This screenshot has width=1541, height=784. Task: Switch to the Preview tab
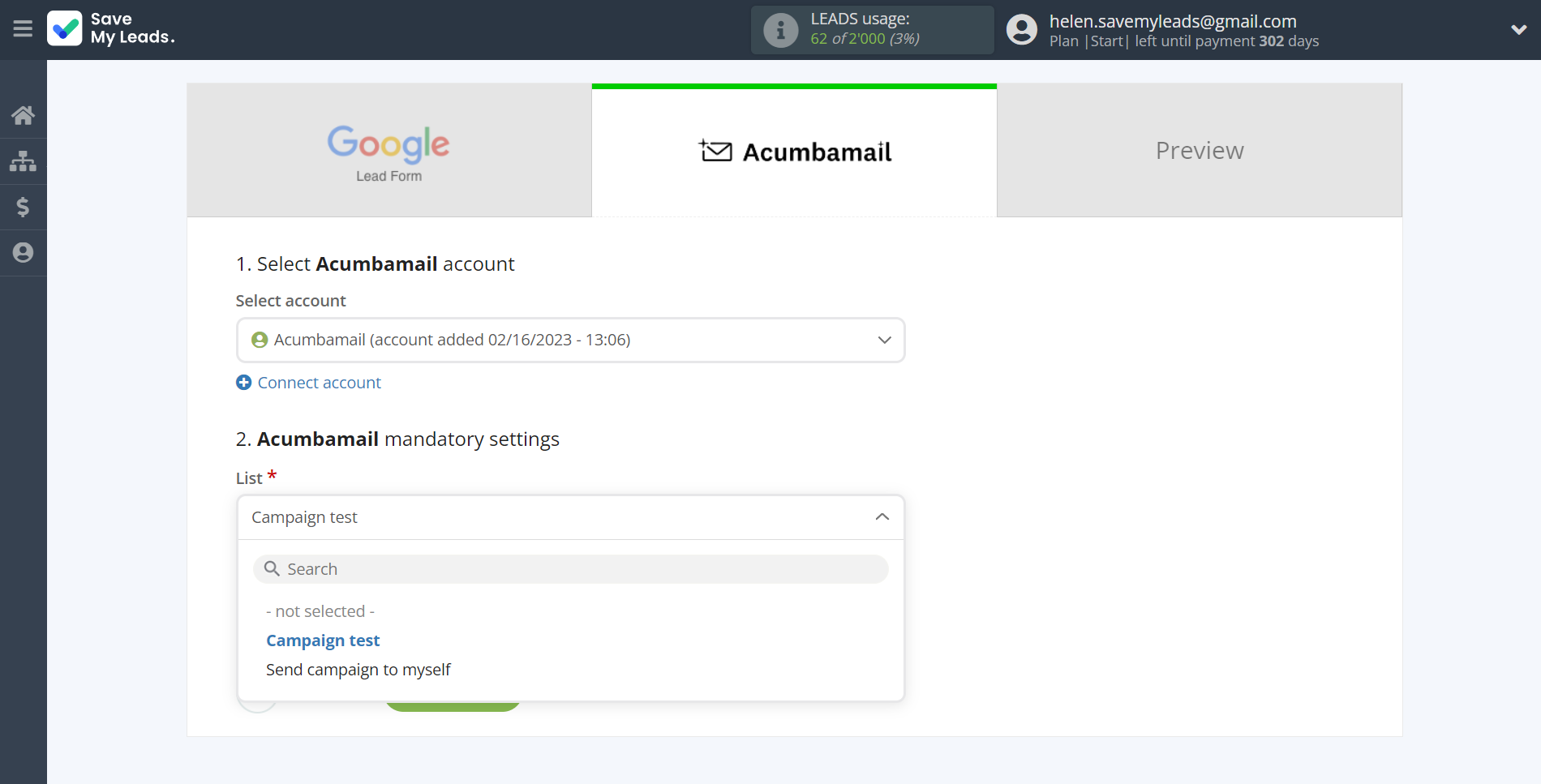[x=1200, y=150]
